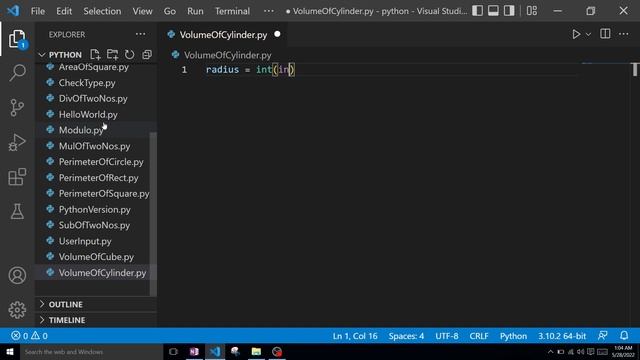This screenshot has width=640, height=360.
Task: Open VolumeOfCube.py from Explorer
Action: coord(96,257)
